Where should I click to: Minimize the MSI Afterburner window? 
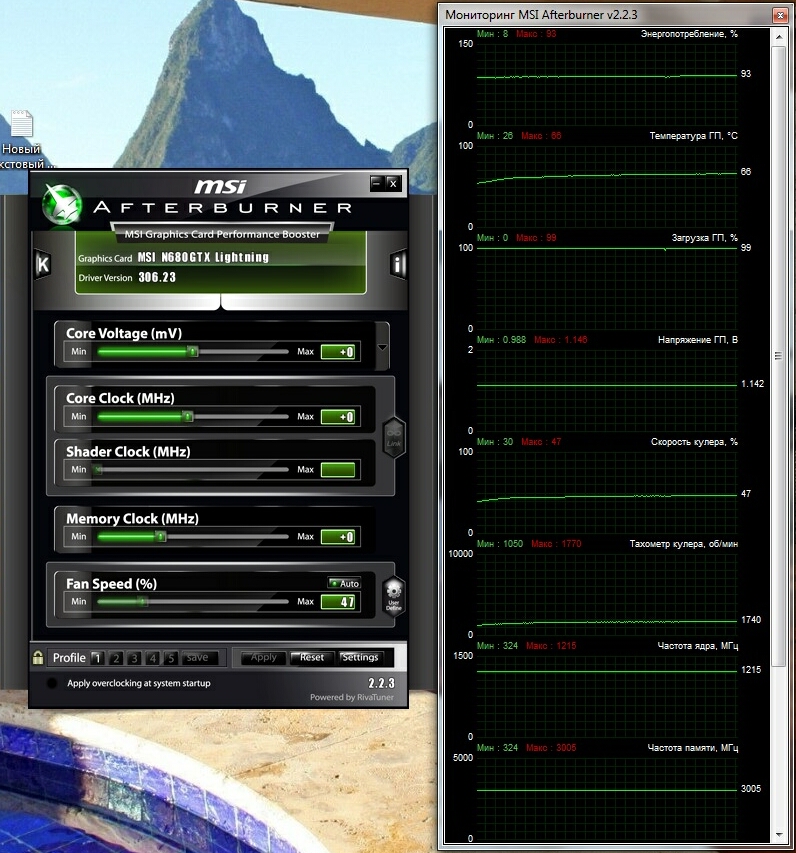(x=377, y=183)
